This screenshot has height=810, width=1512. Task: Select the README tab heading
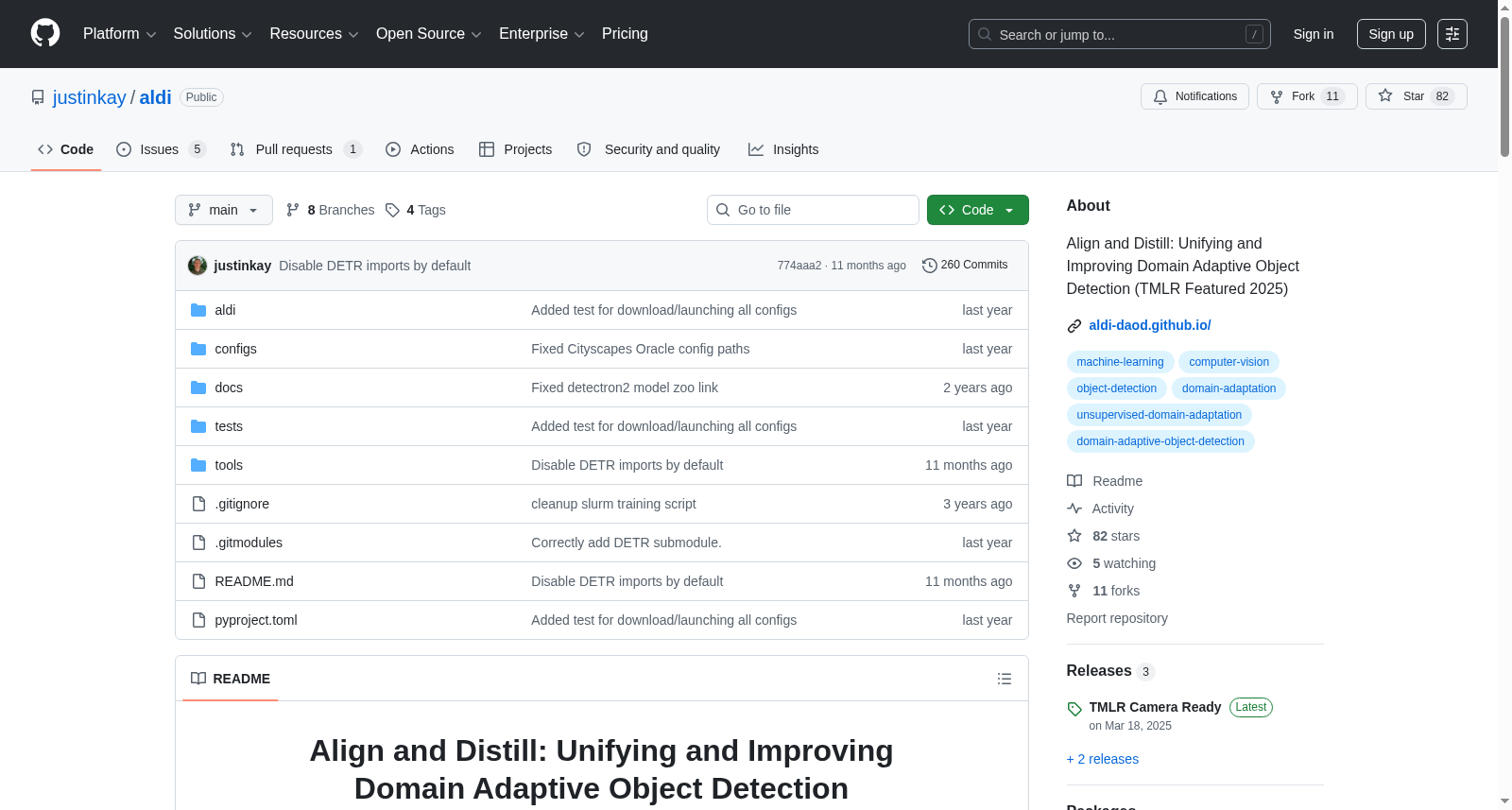point(231,679)
